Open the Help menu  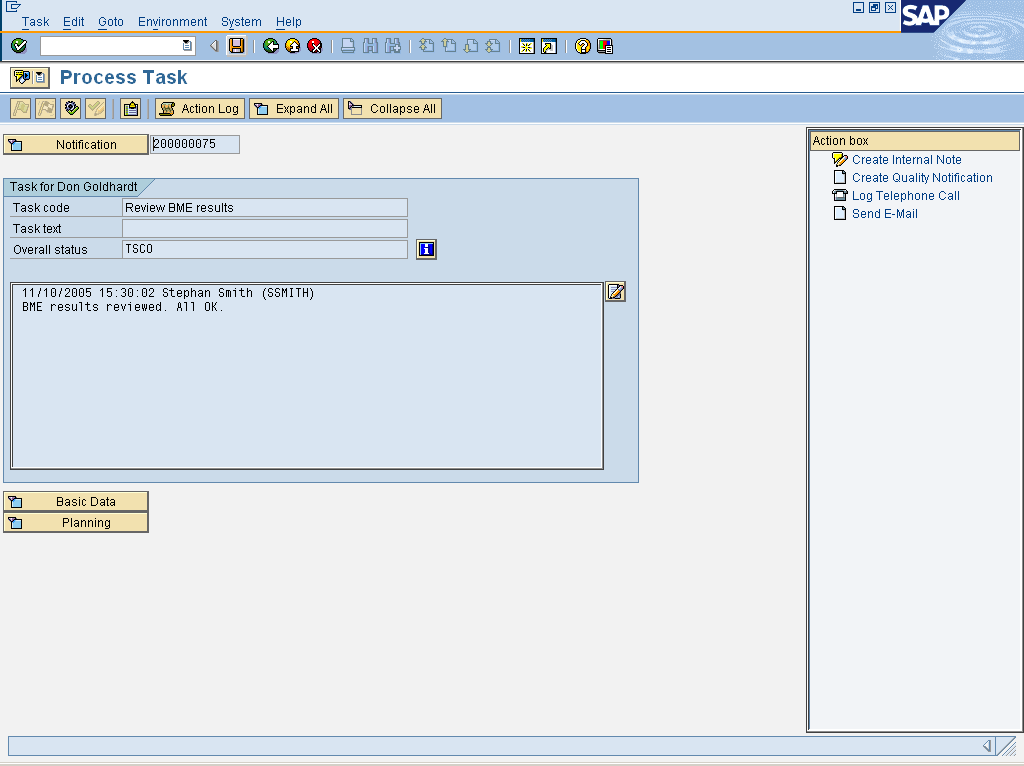click(289, 22)
